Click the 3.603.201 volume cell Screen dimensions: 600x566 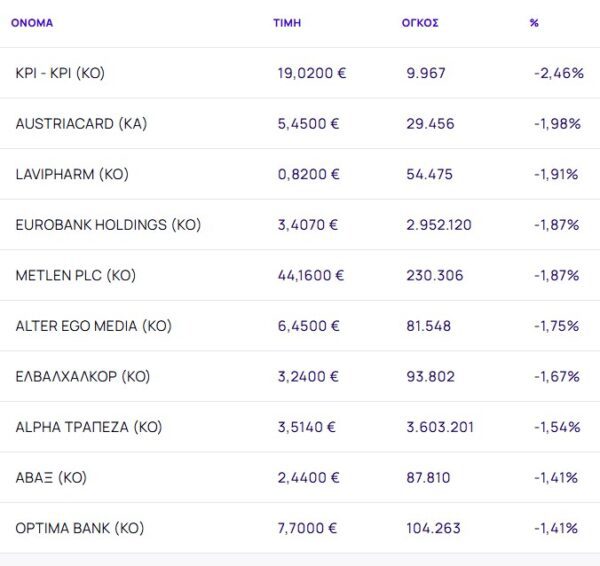(439, 427)
